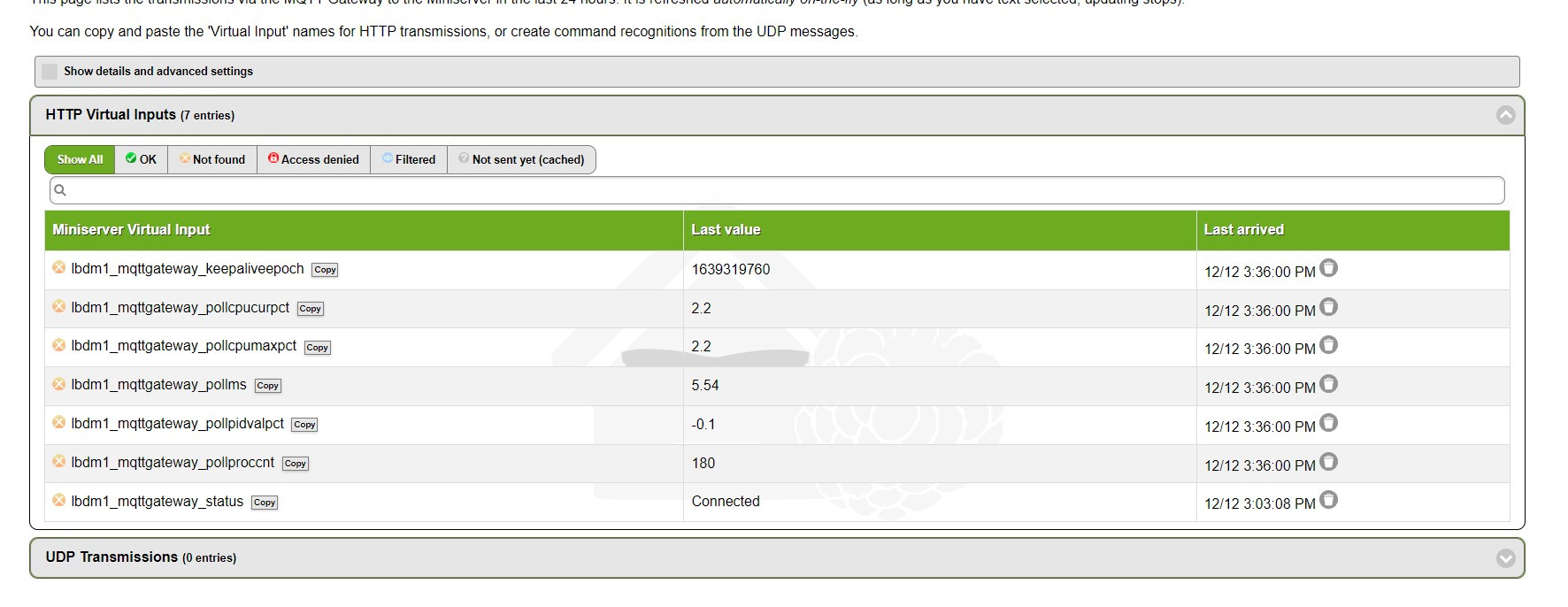Show Not sent yet (cached) entries
1568x607 pixels.
(521, 159)
